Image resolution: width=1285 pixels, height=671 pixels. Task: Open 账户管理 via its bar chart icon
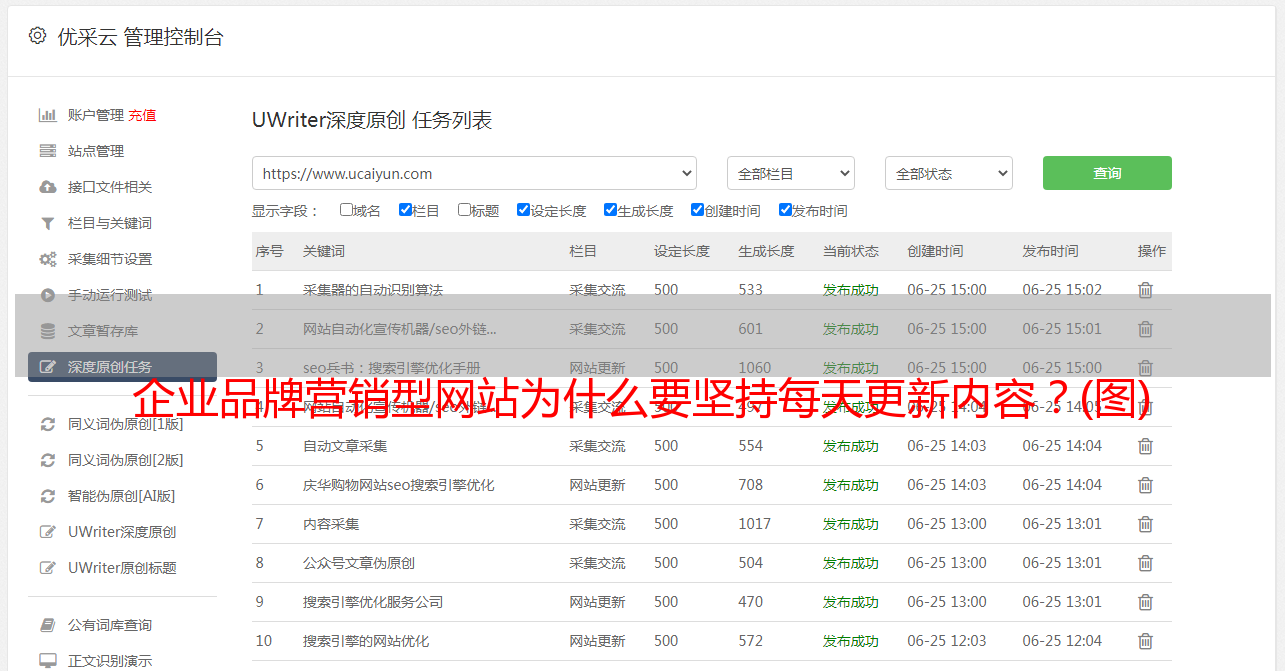tap(47, 115)
